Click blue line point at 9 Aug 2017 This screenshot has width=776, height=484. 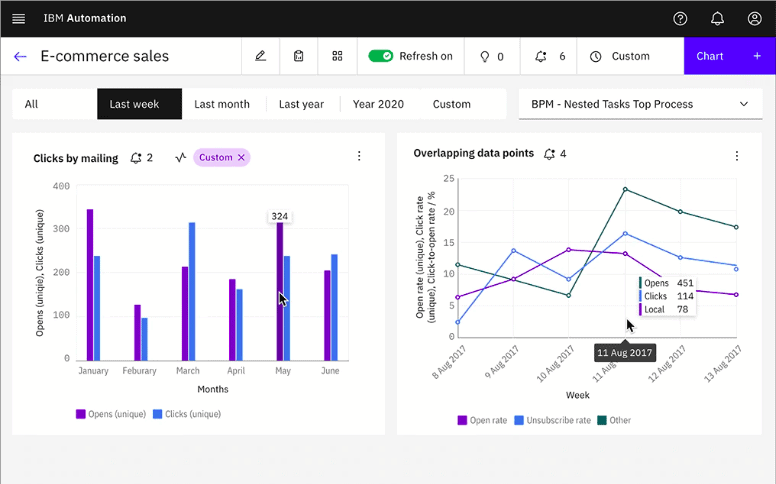(514, 251)
